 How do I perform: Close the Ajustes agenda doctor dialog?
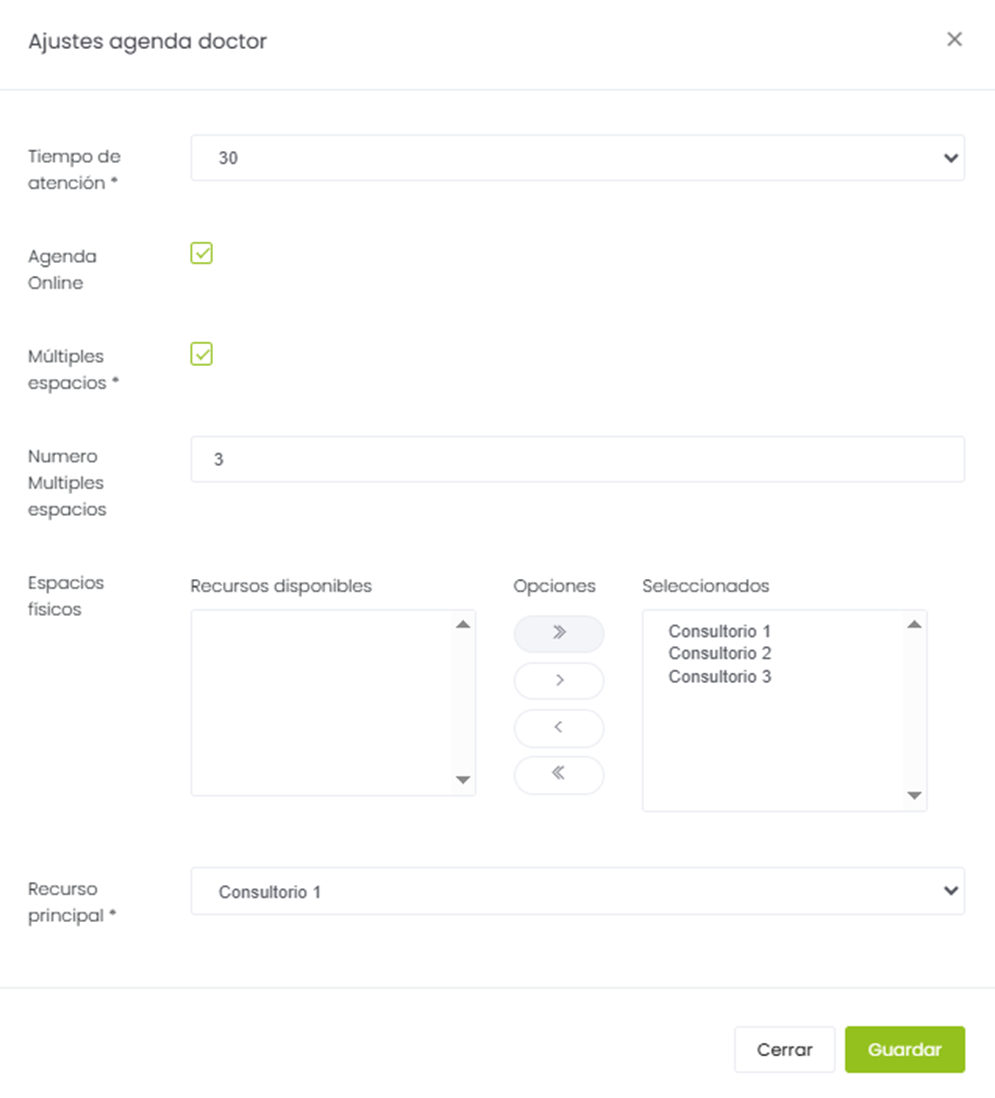click(954, 39)
